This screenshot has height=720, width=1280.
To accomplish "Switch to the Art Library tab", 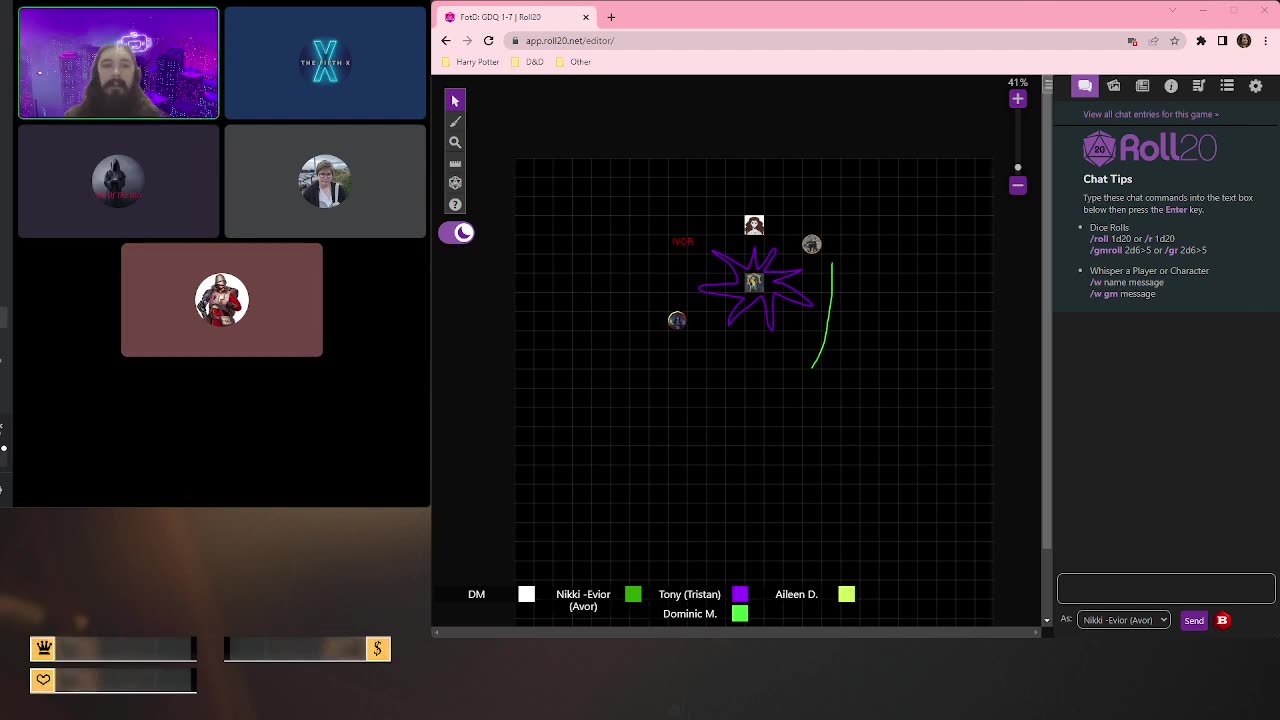I will [x=1114, y=86].
